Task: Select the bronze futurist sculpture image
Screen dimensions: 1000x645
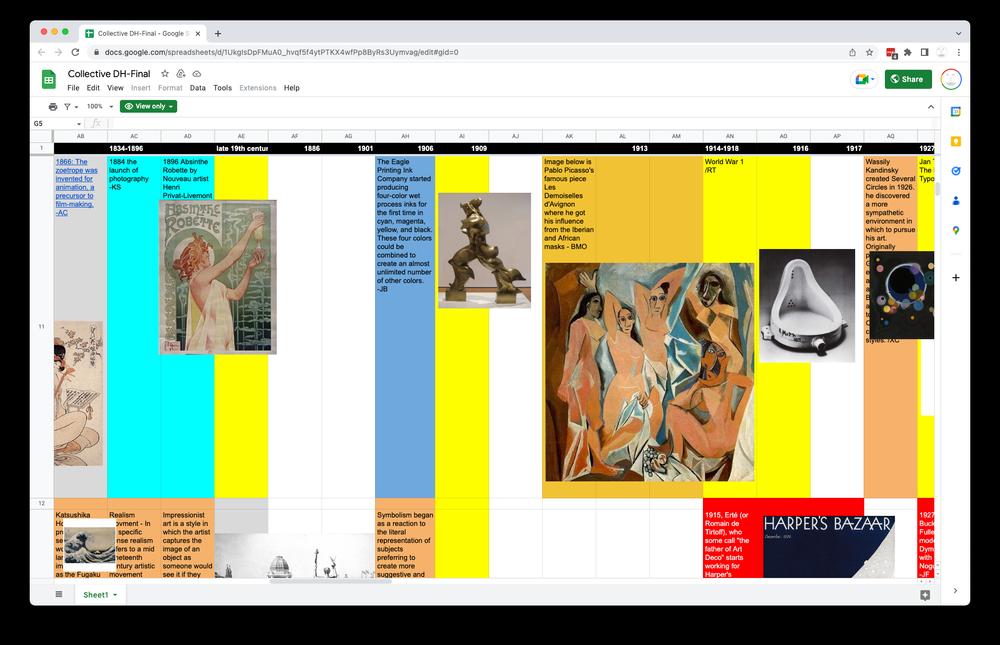Action: pyautogui.click(x=485, y=251)
